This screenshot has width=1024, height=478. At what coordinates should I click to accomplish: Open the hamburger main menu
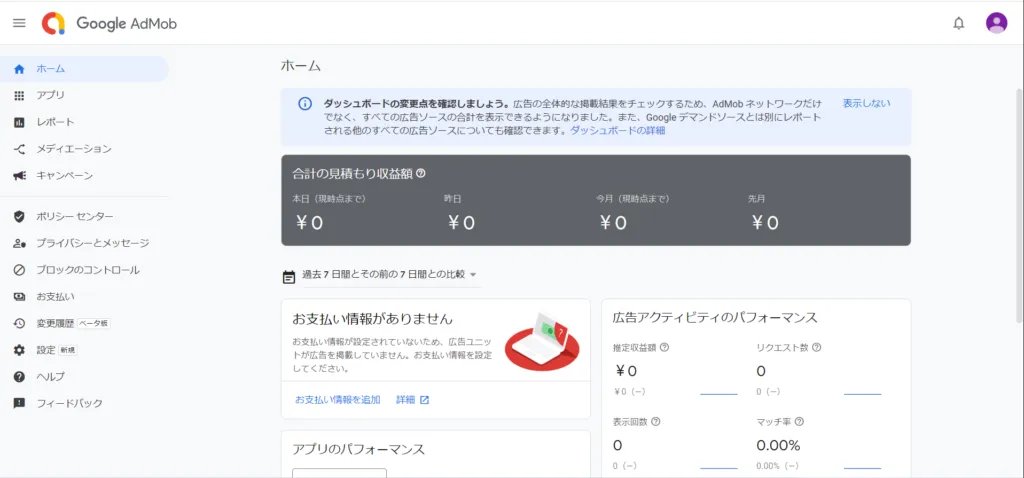[20, 23]
